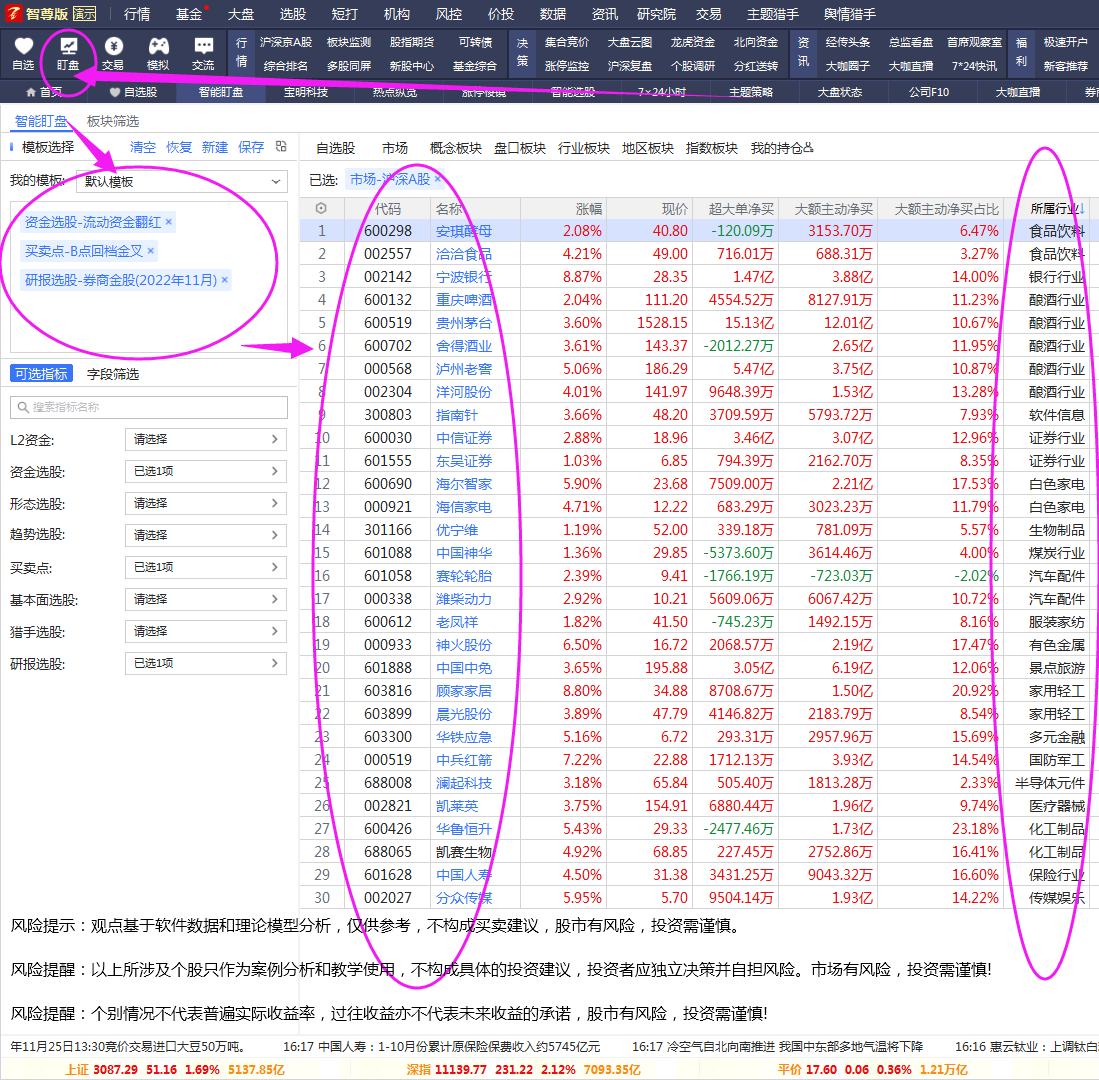
Task: Open 龙虎资金 shortcut
Action: click(692, 42)
